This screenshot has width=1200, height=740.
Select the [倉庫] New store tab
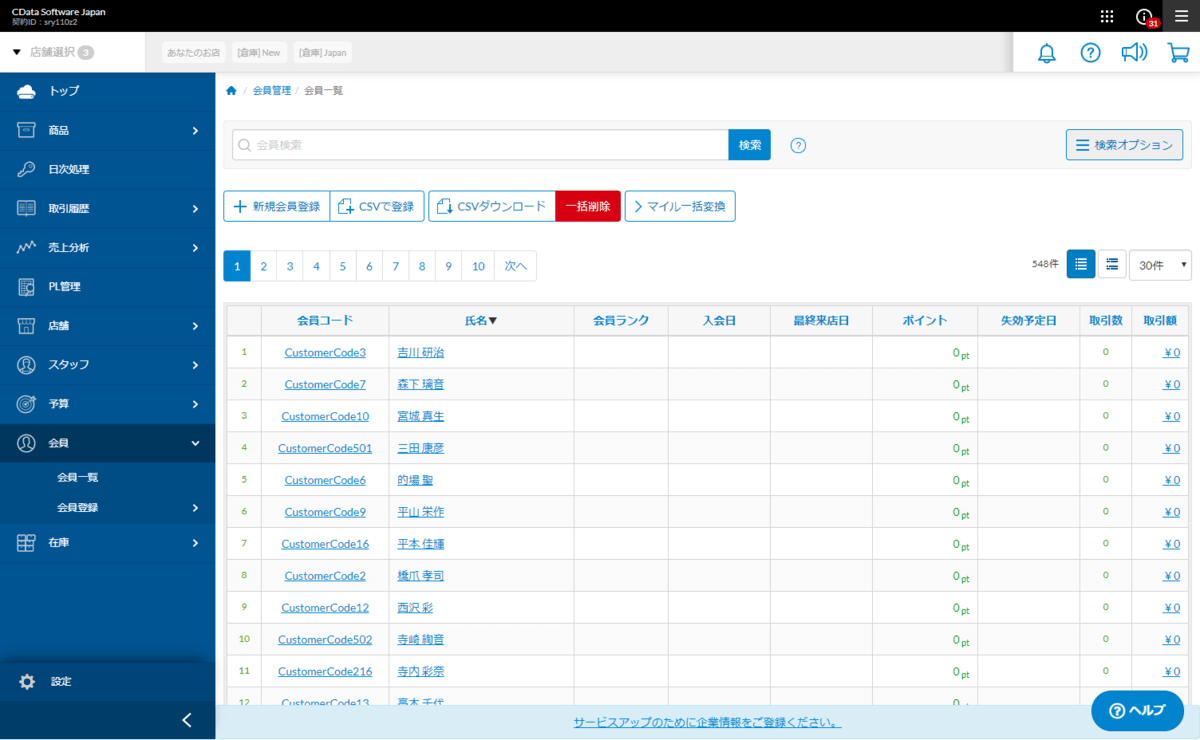coord(258,52)
